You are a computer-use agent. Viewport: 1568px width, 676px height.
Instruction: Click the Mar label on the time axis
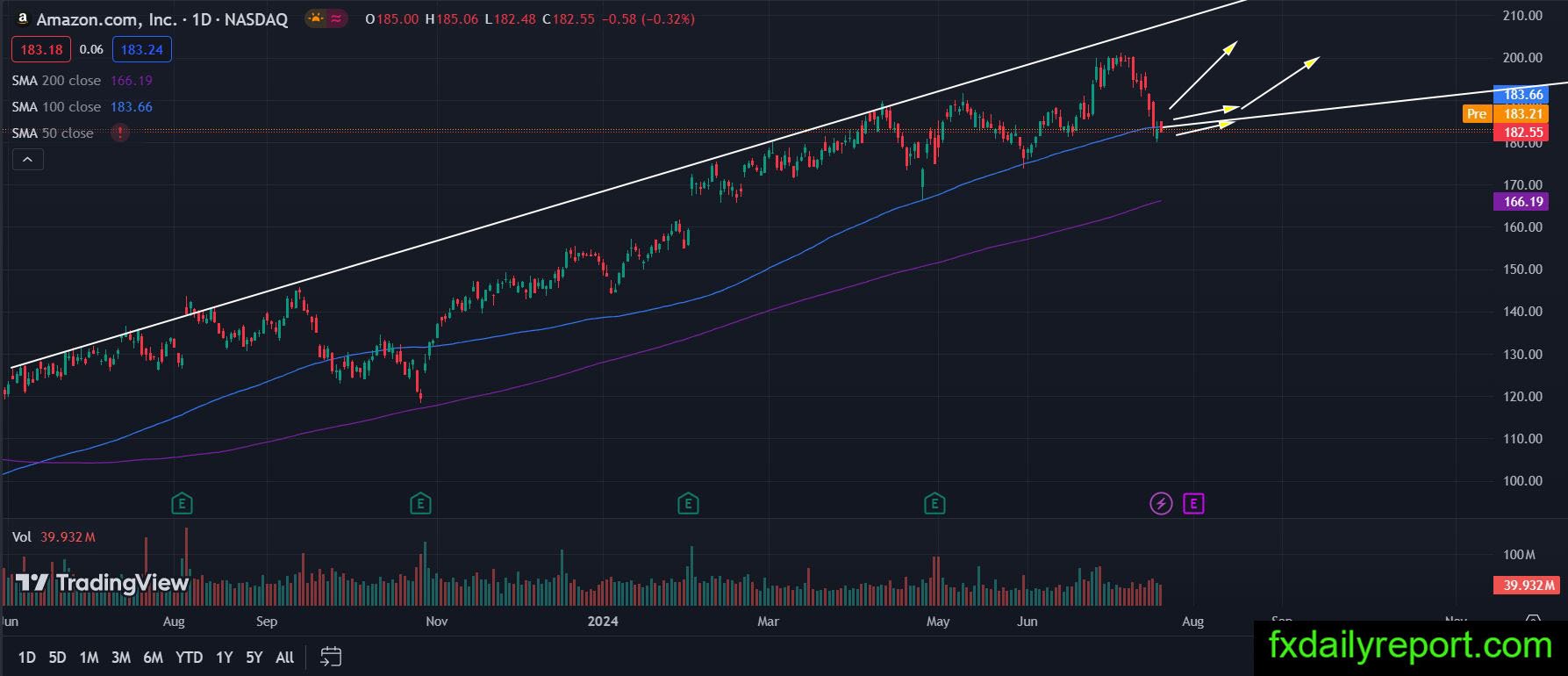point(768,622)
